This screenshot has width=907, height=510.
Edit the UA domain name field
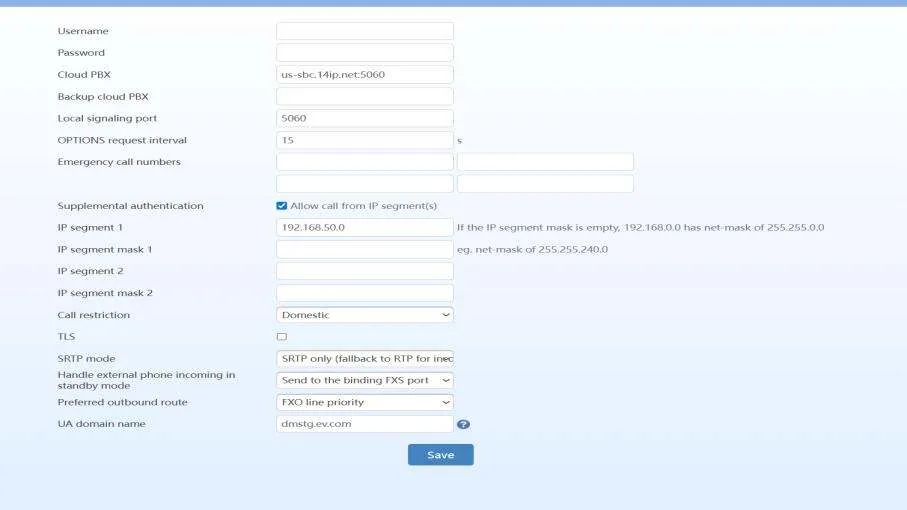point(365,423)
